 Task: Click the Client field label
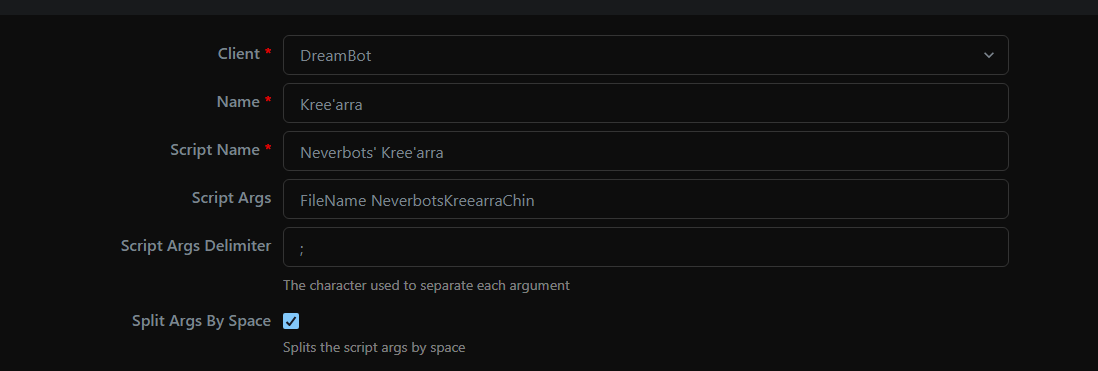pos(239,54)
